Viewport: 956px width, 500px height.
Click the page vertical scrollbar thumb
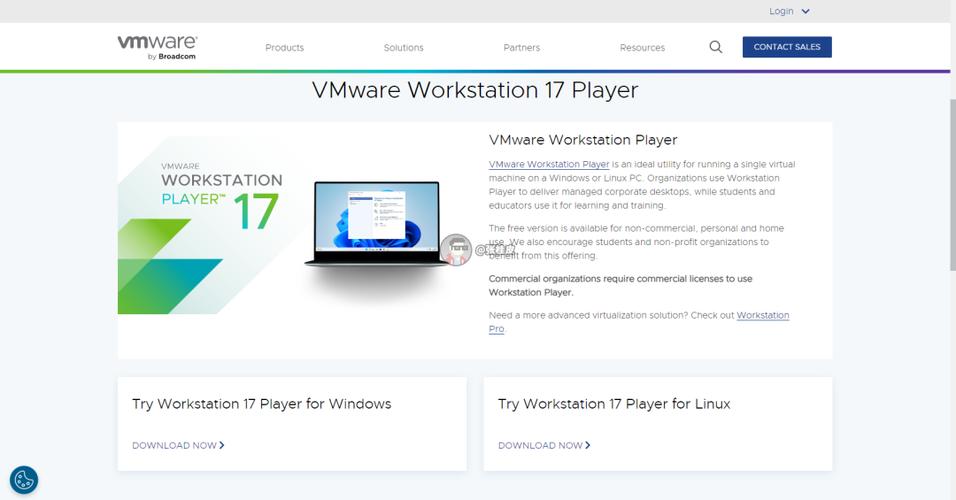(952, 183)
